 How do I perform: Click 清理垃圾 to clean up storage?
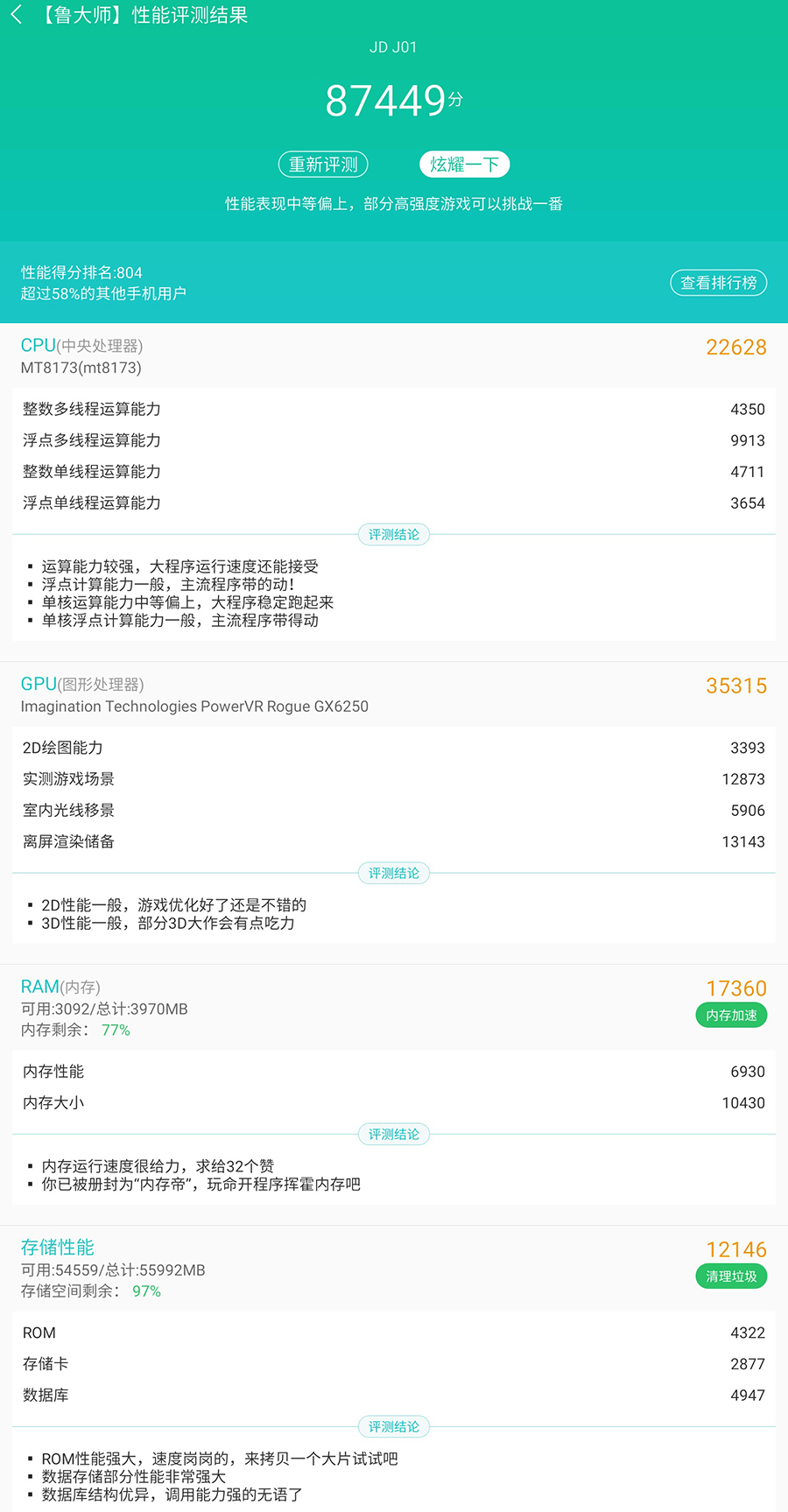[729, 1276]
